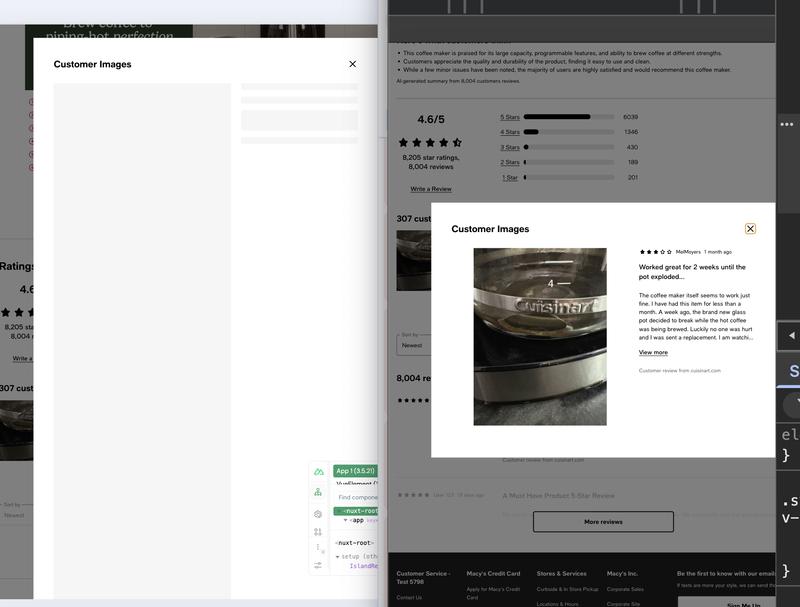800x607 pixels.
Task: Click the 3 Stars rating bar
Action: (568, 147)
